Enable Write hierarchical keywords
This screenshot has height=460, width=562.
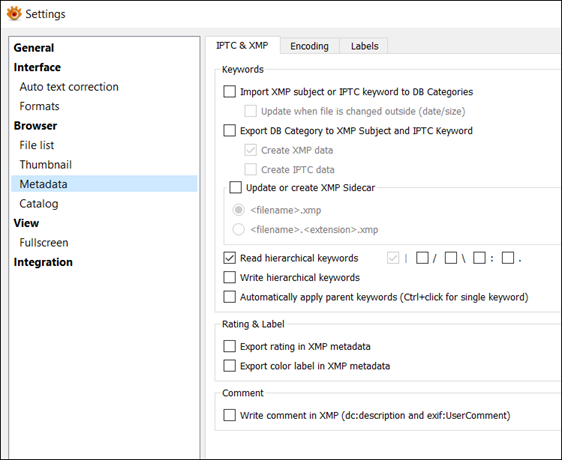coord(229,278)
